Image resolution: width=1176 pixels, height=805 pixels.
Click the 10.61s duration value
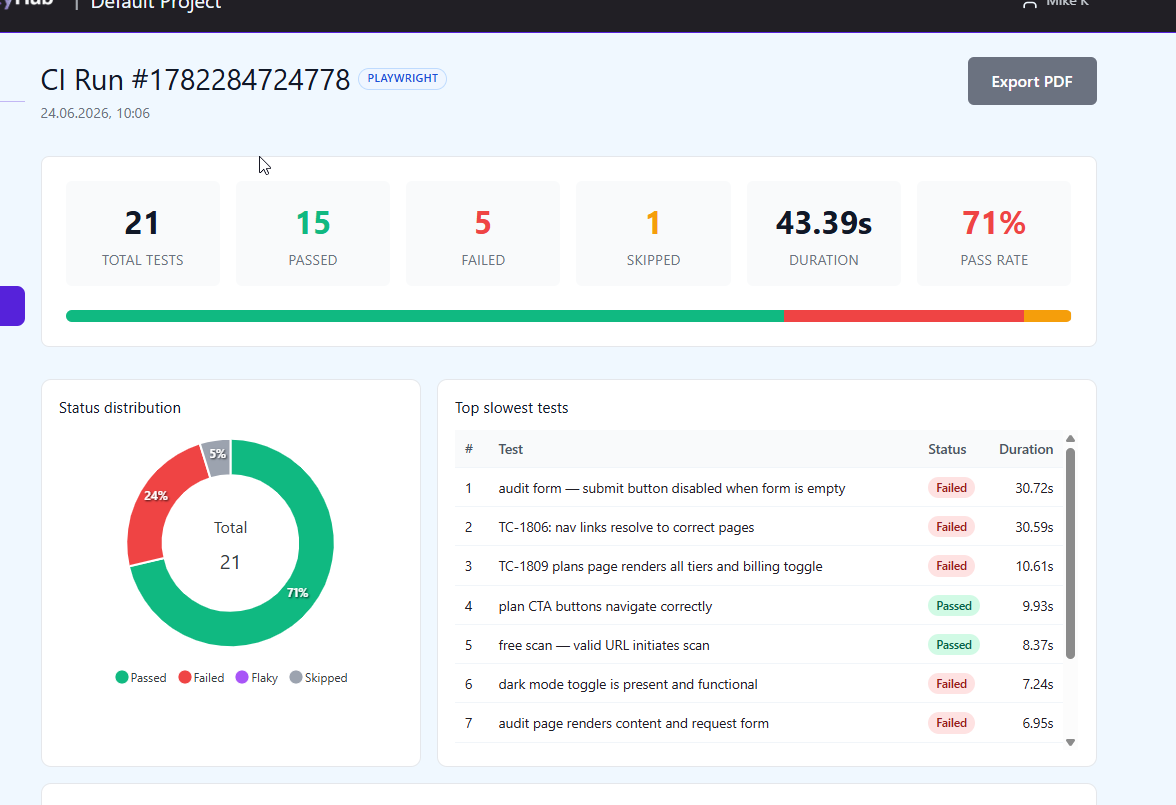(x=1034, y=566)
